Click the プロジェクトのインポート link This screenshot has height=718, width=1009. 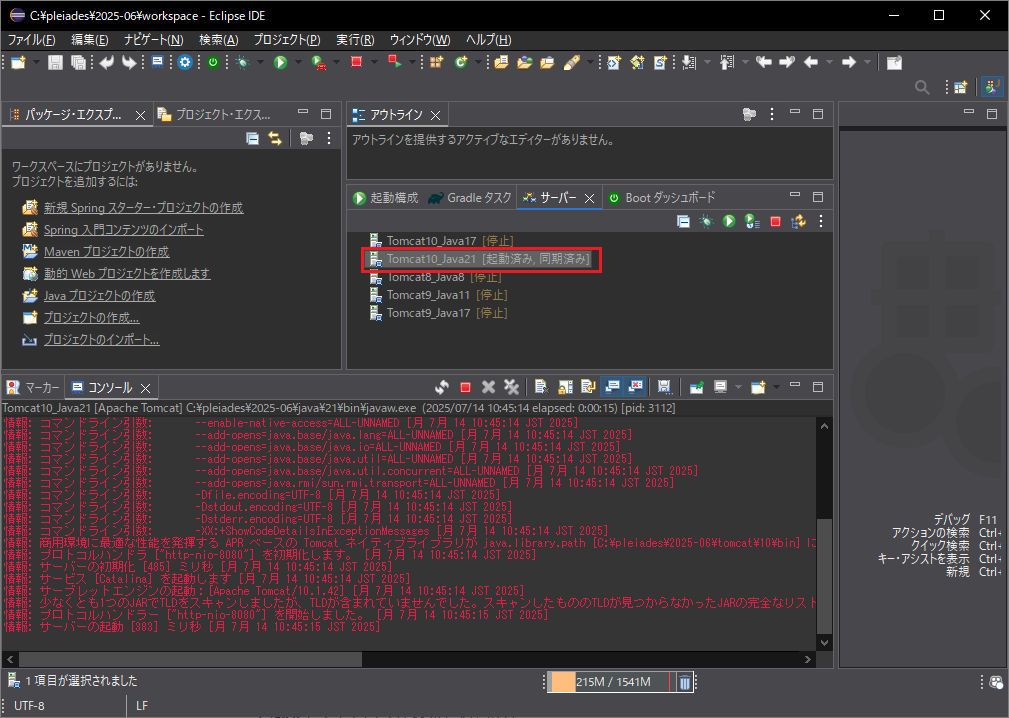coord(101,340)
